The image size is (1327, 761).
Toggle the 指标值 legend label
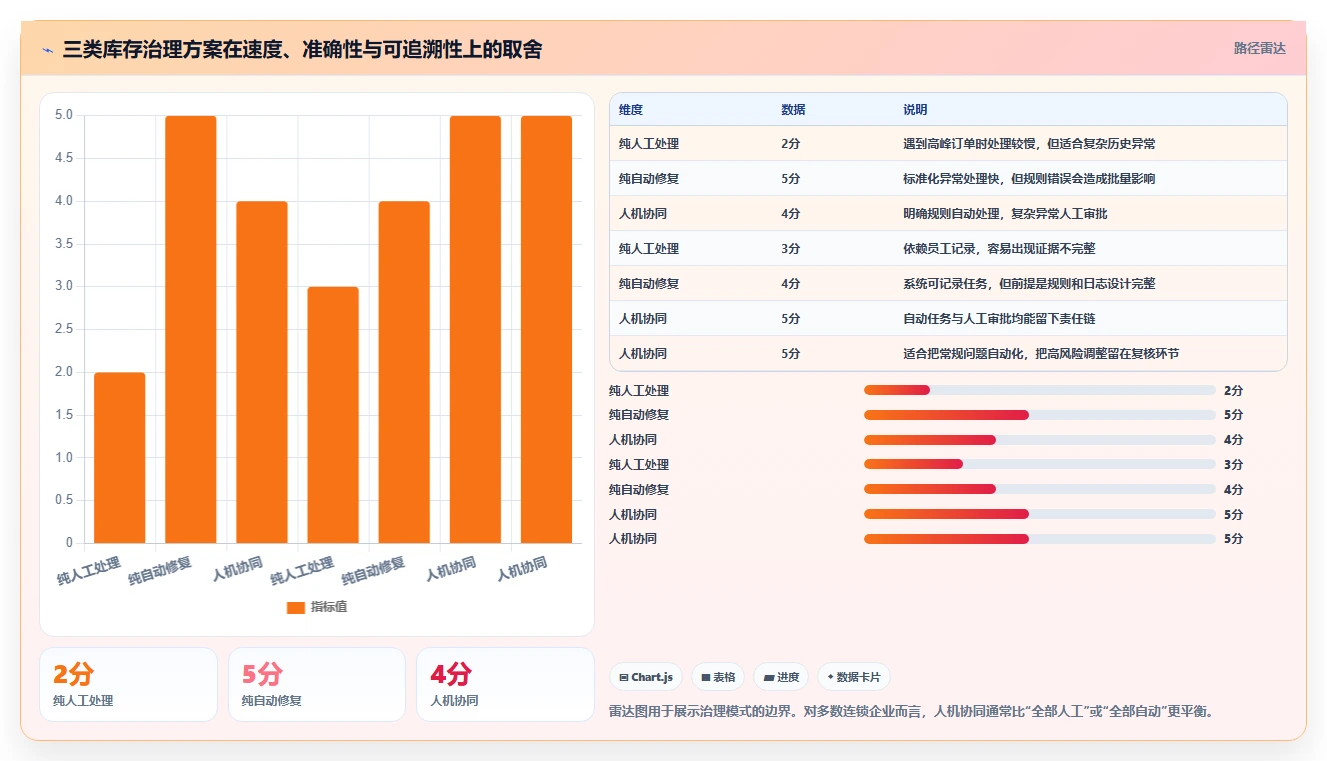pos(328,607)
